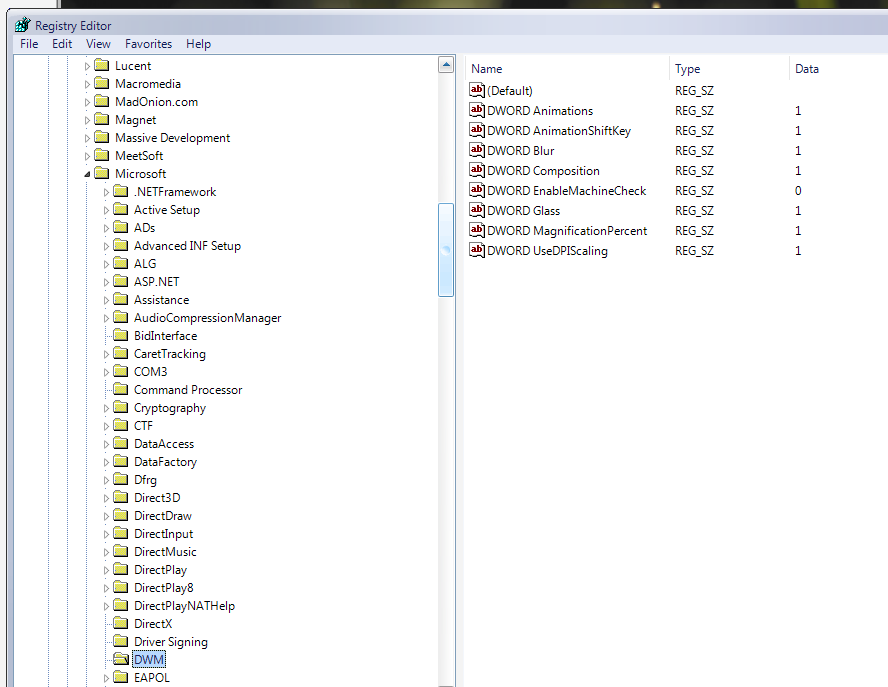This screenshot has height=687, width=888.
Task: Expand the Lucent key
Action: click(87, 66)
